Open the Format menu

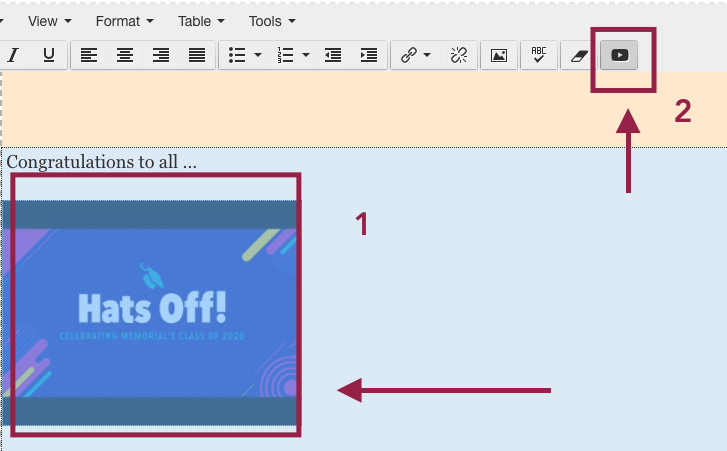(x=125, y=21)
